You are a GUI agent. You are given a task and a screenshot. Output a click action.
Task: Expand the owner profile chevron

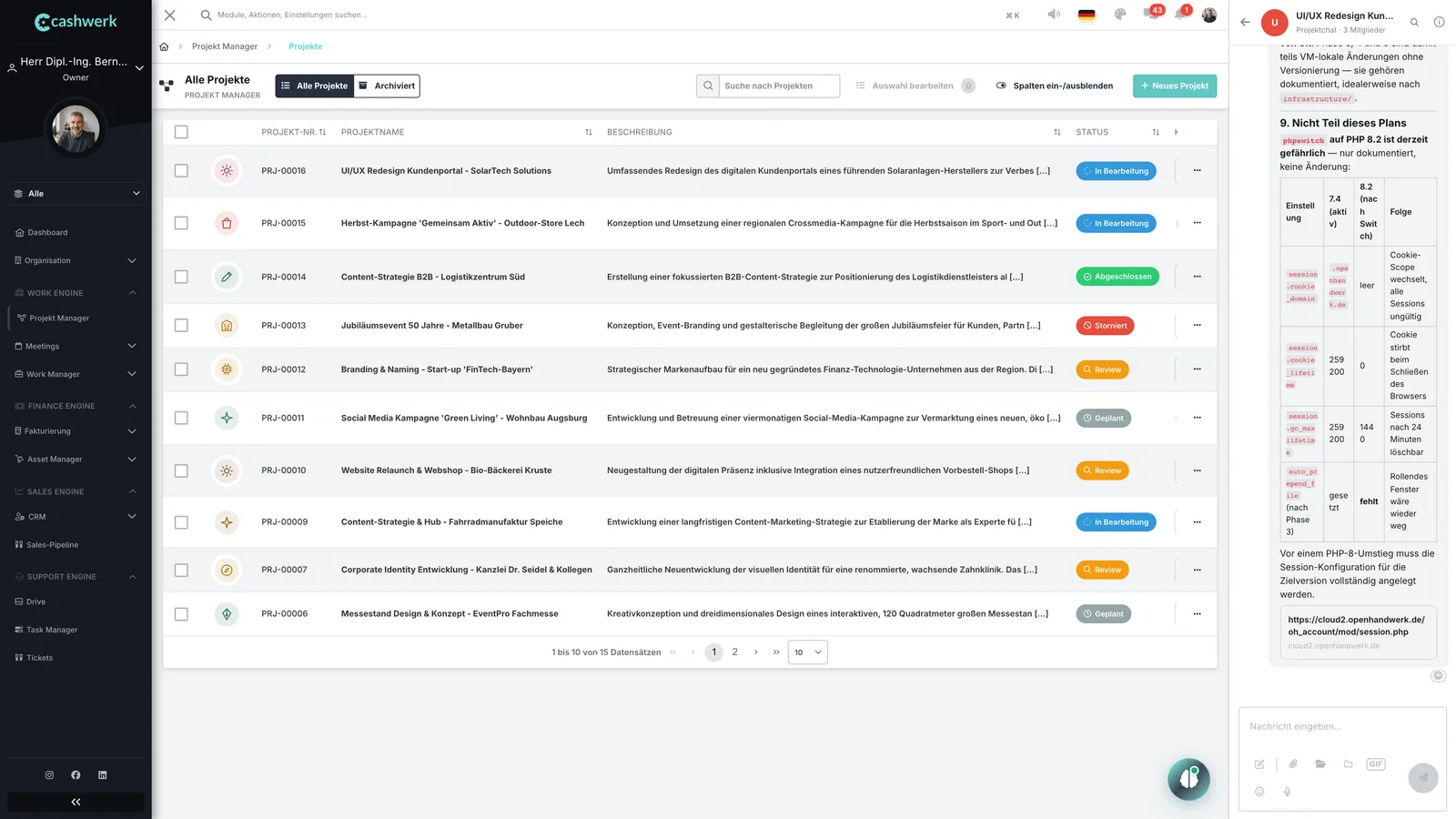point(139,67)
